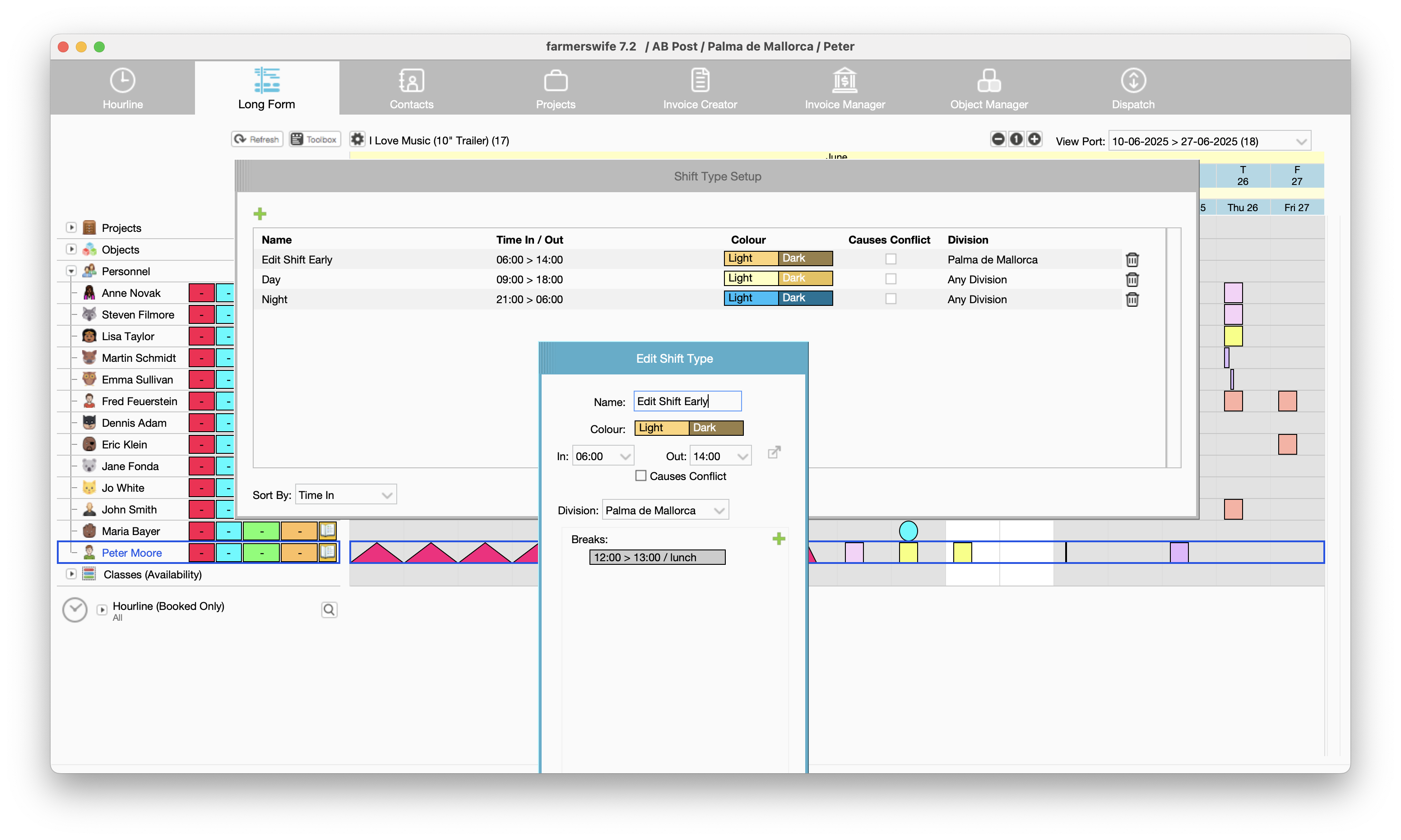Pick Light colour for Edit Shift Early row
The height and width of the screenshot is (840, 1401).
coord(751,258)
